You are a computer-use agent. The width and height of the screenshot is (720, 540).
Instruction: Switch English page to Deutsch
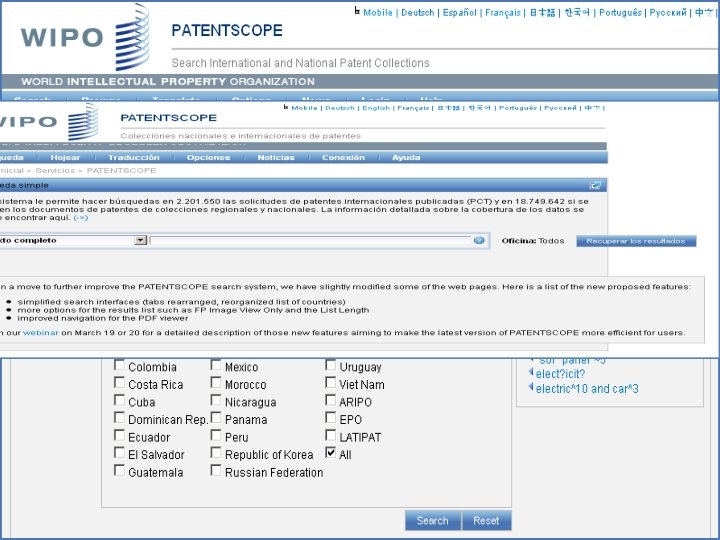(x=417, y=12)
